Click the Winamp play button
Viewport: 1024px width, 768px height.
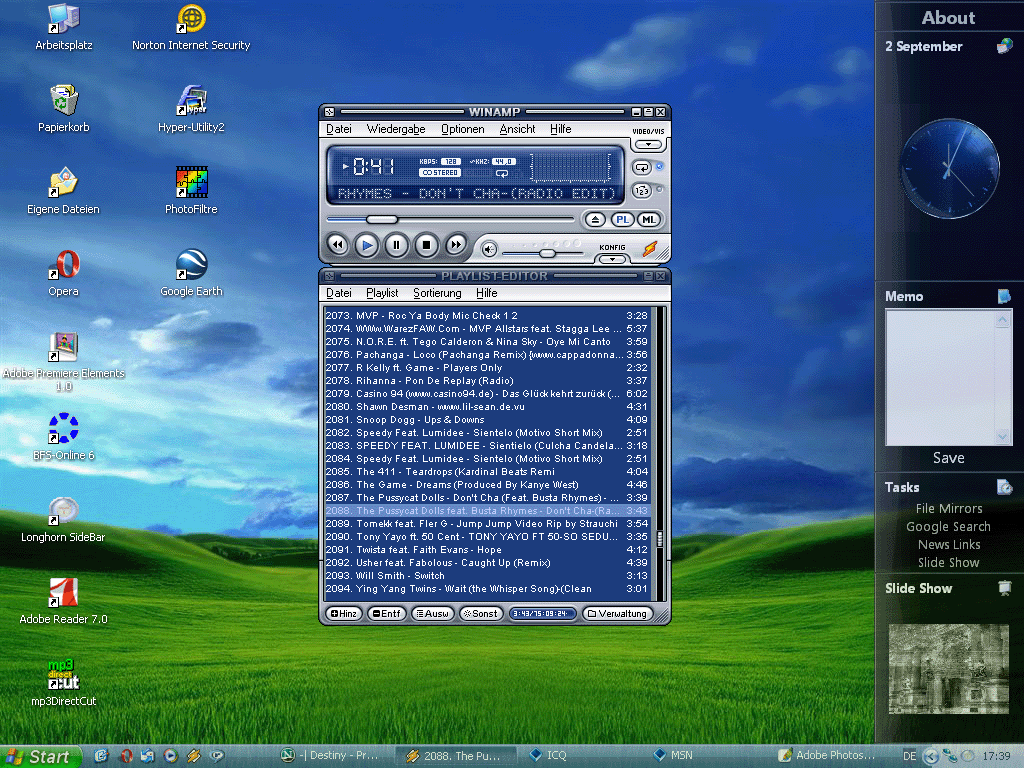(x=367, y=246)
